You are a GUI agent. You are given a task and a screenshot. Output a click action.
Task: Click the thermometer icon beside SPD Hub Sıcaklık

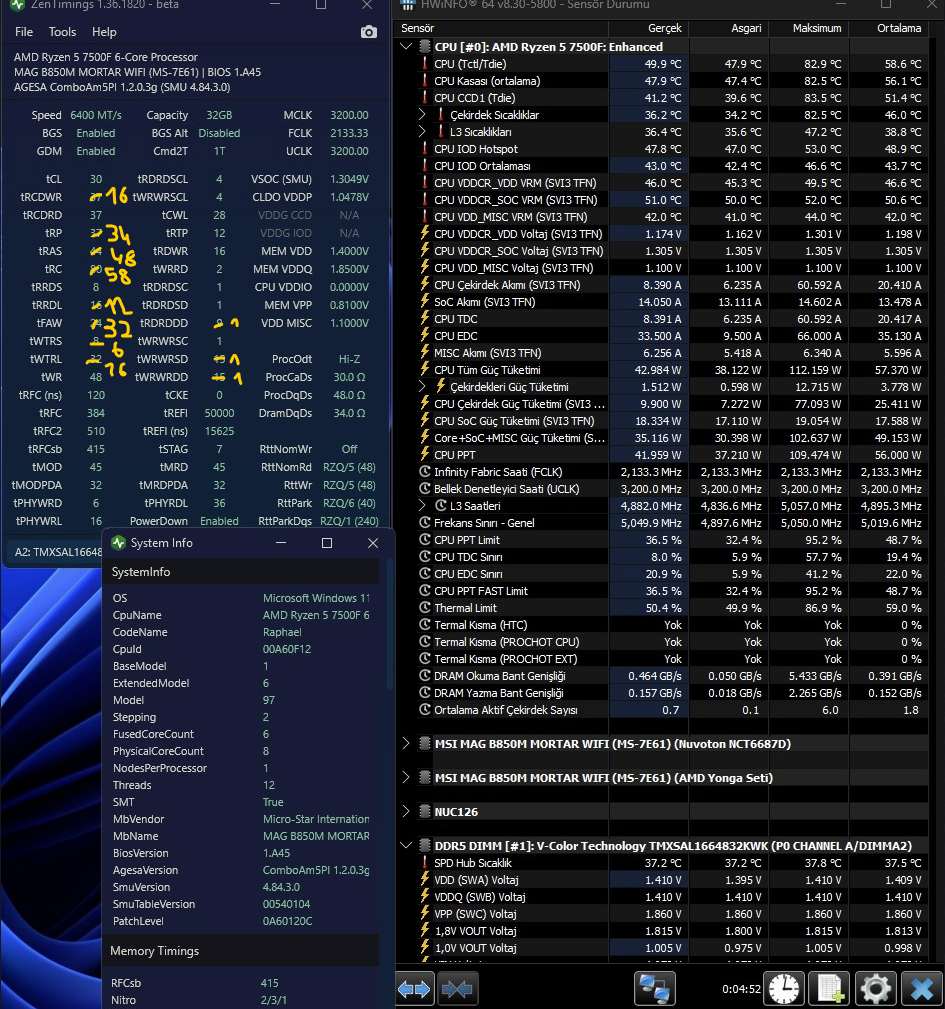click(x=425, y=862)
